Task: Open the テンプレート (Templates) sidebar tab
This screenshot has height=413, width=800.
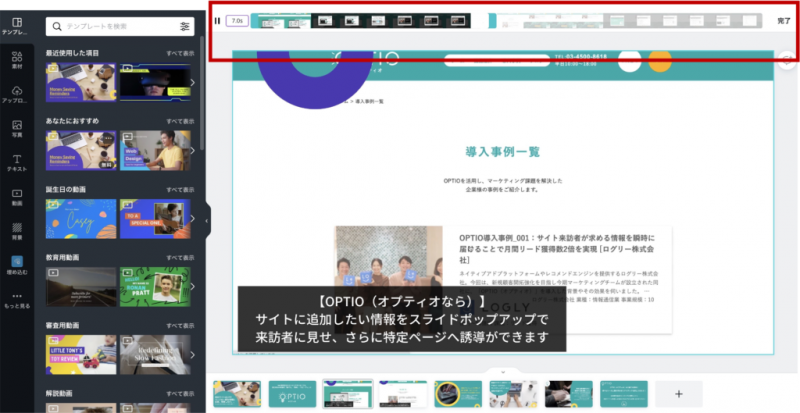Action: [x=17, y=27]
